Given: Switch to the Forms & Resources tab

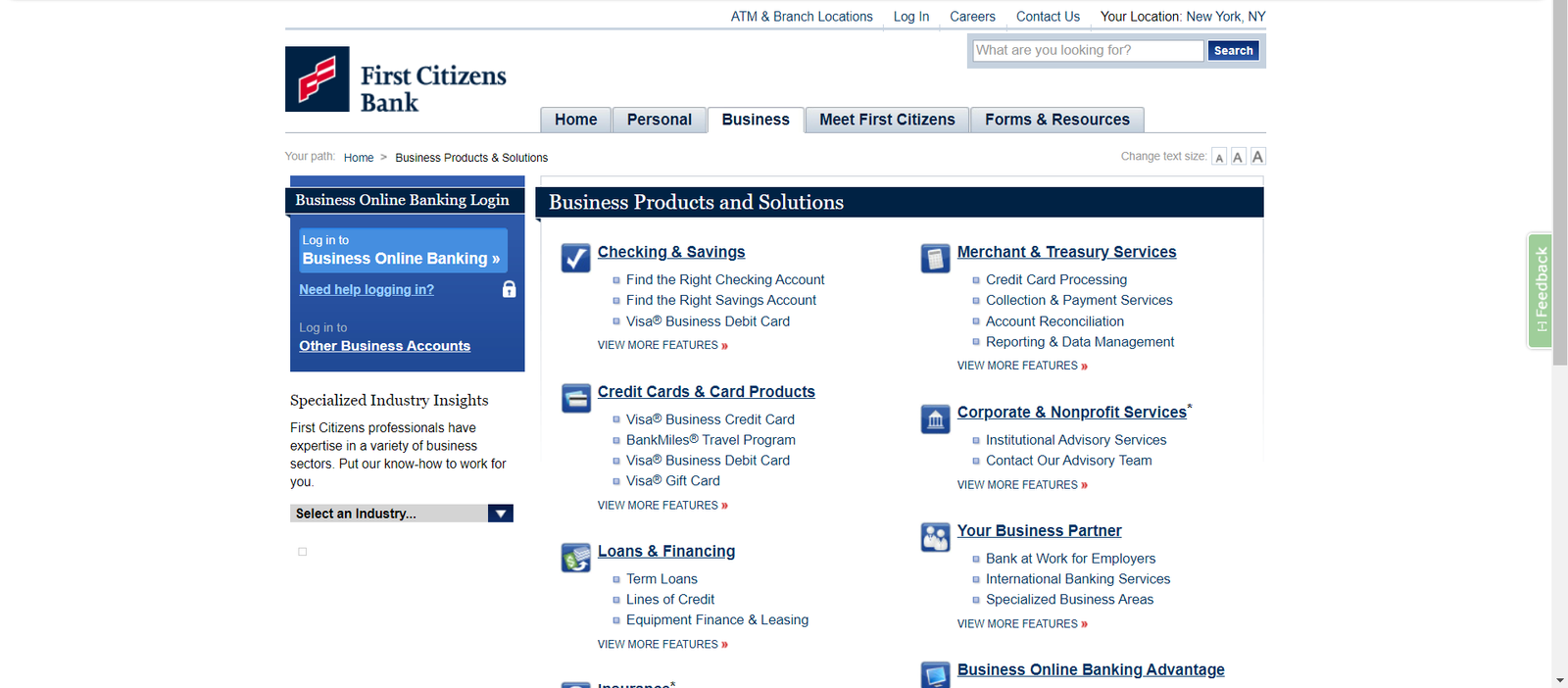Looking at the screenshot, I should point(1056,120).
